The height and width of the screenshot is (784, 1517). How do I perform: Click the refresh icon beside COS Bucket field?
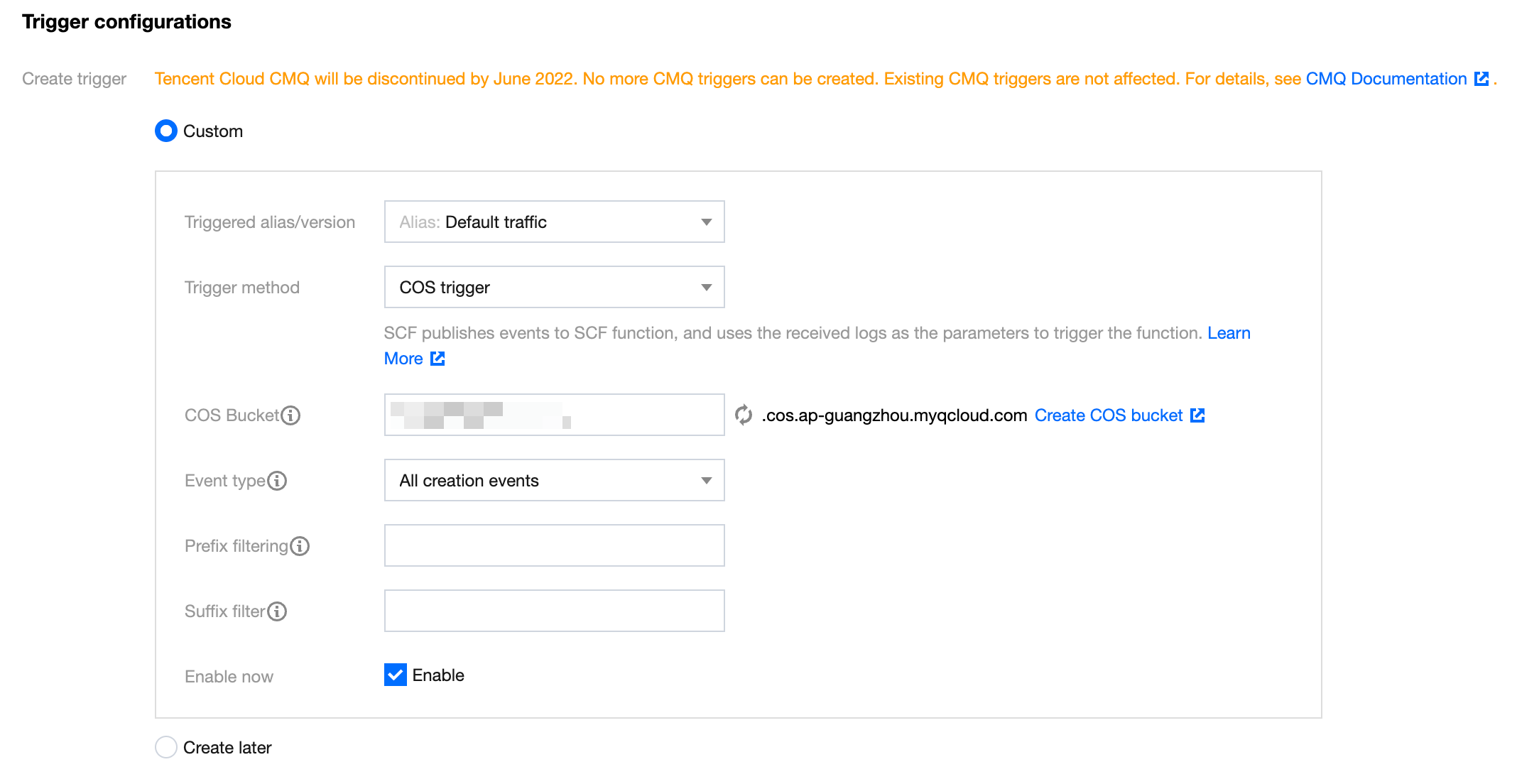point(743,415)
